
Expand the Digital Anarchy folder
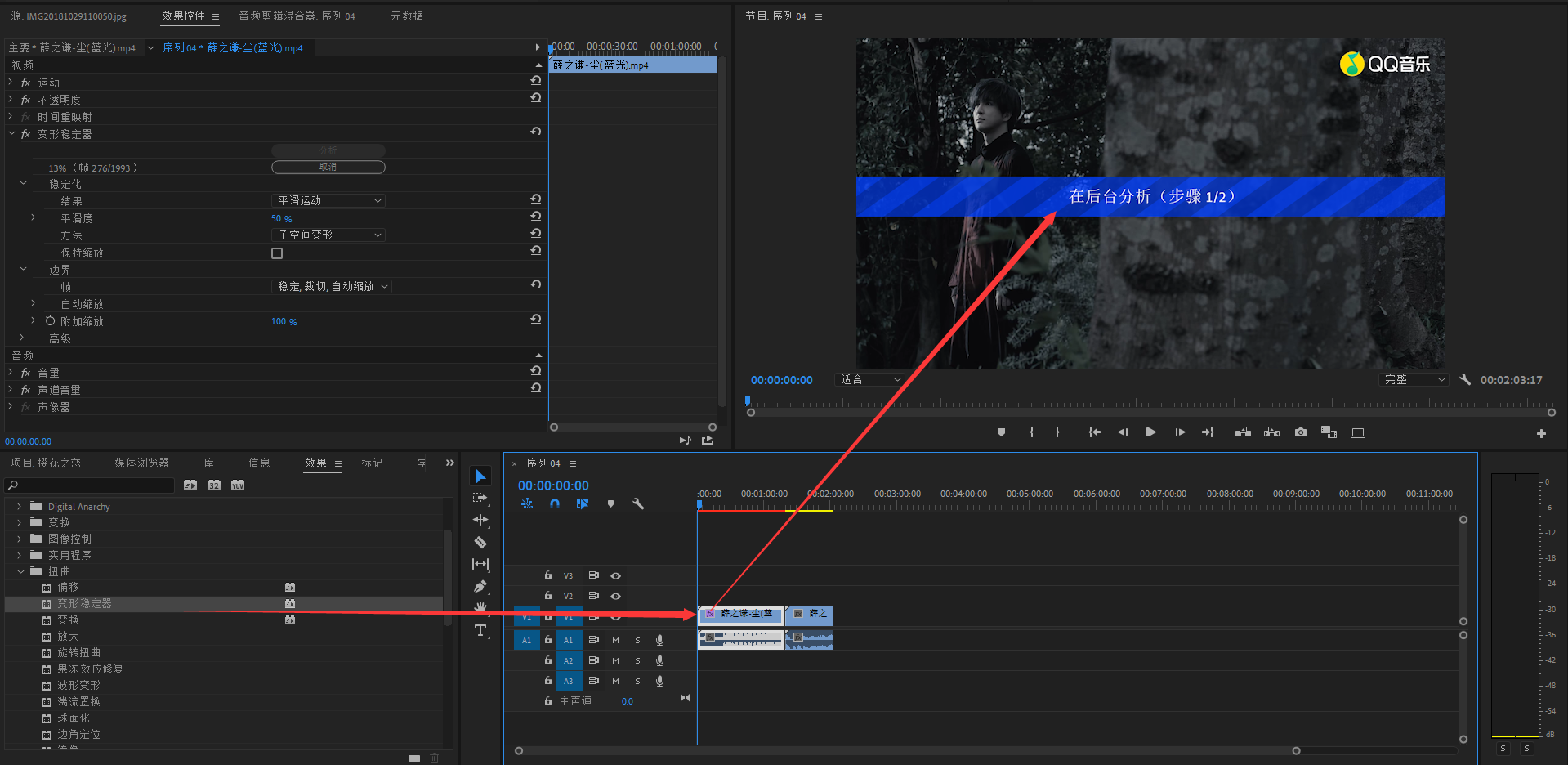click(x=20, y=507)
